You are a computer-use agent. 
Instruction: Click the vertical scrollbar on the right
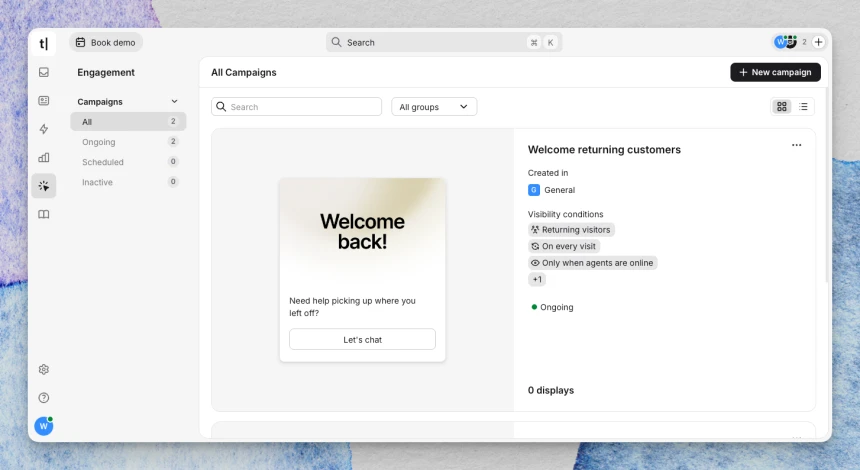(827, 184)
